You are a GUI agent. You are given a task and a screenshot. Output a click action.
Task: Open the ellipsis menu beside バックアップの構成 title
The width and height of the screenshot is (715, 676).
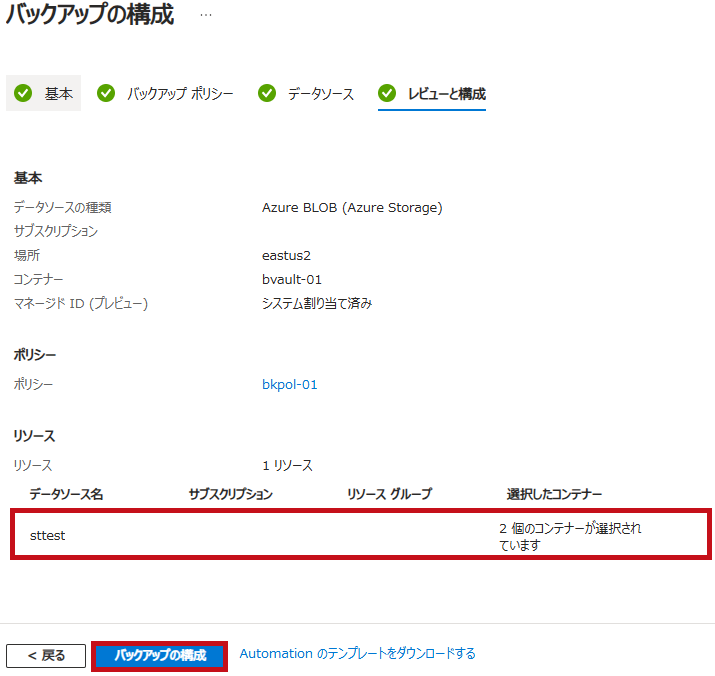[206, 15]
